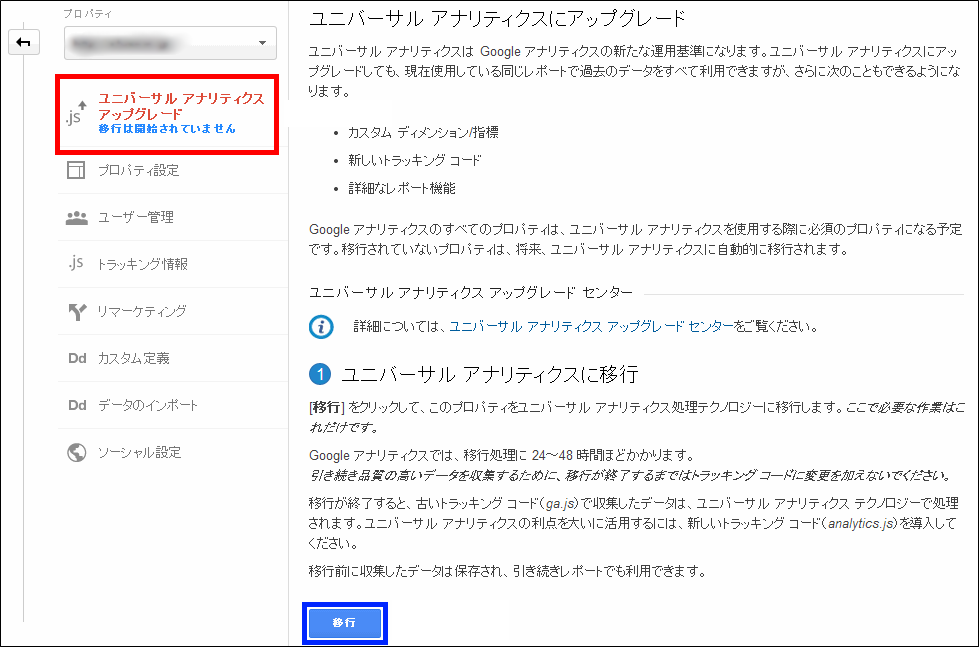Image resolution: width=979 pixels, height=647 pixels.
Task: Click the ユニバーサル アナリティクスに移行 step heading
Action: point(490,375)
